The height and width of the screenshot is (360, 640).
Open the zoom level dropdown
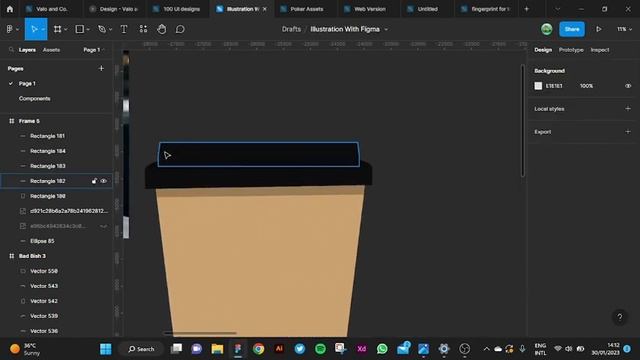click(x=624, y=29)
